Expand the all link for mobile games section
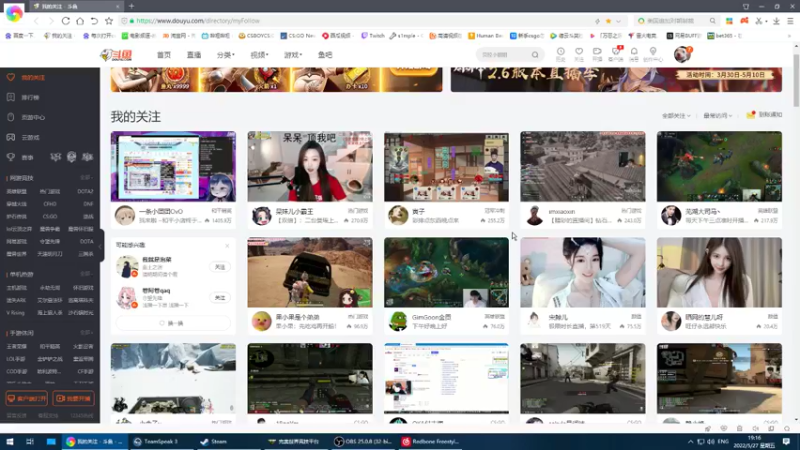The width and height of the screenshot is (800, 450). 86,333
